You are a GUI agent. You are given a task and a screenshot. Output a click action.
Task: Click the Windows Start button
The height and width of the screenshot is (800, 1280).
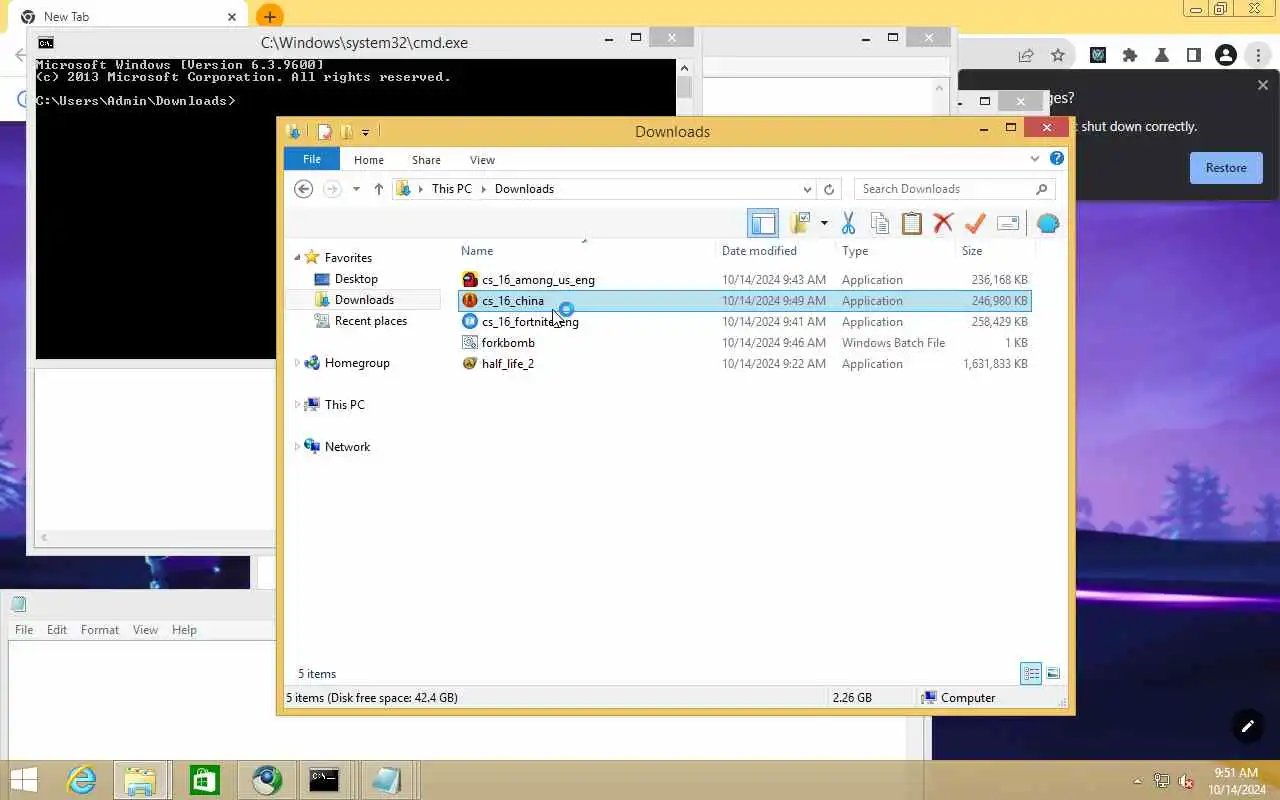click(x=23, y=780)
